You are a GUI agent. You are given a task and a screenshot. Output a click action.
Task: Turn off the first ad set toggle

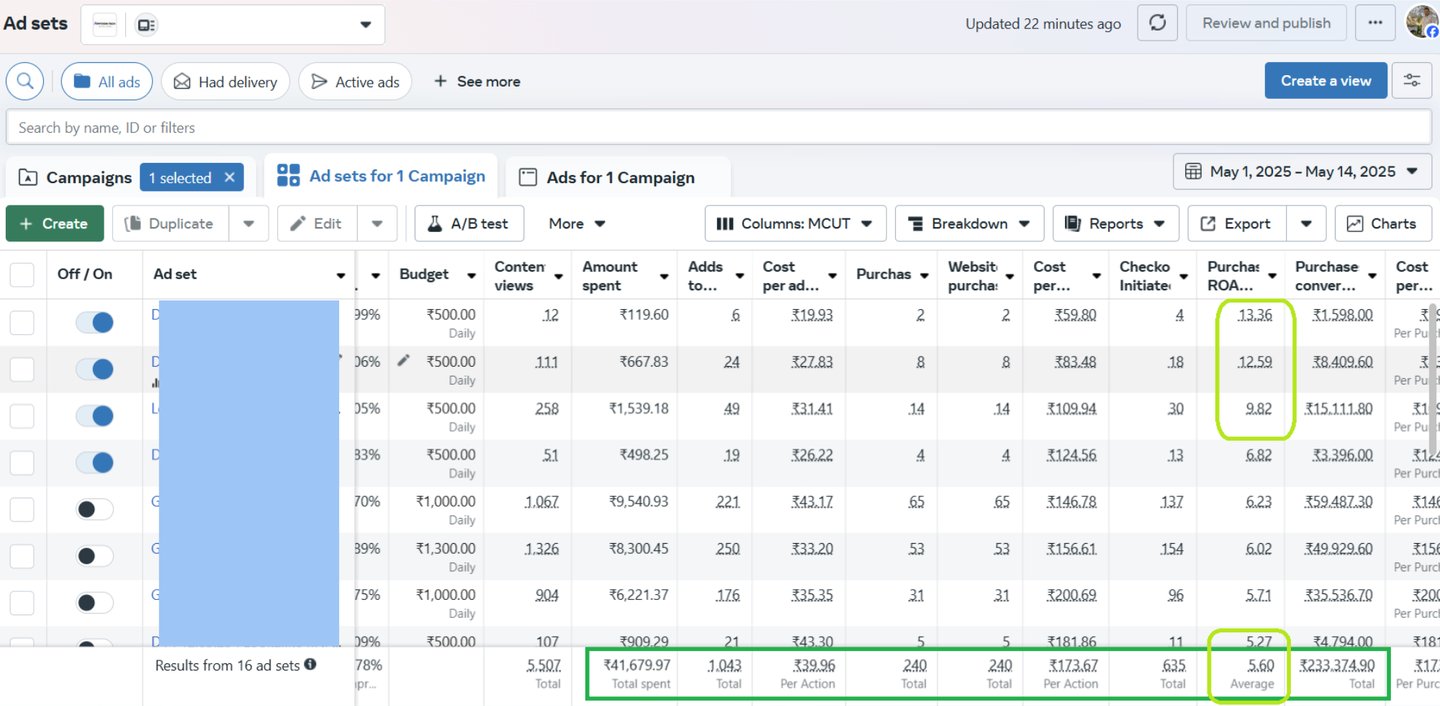pos(95,322)
